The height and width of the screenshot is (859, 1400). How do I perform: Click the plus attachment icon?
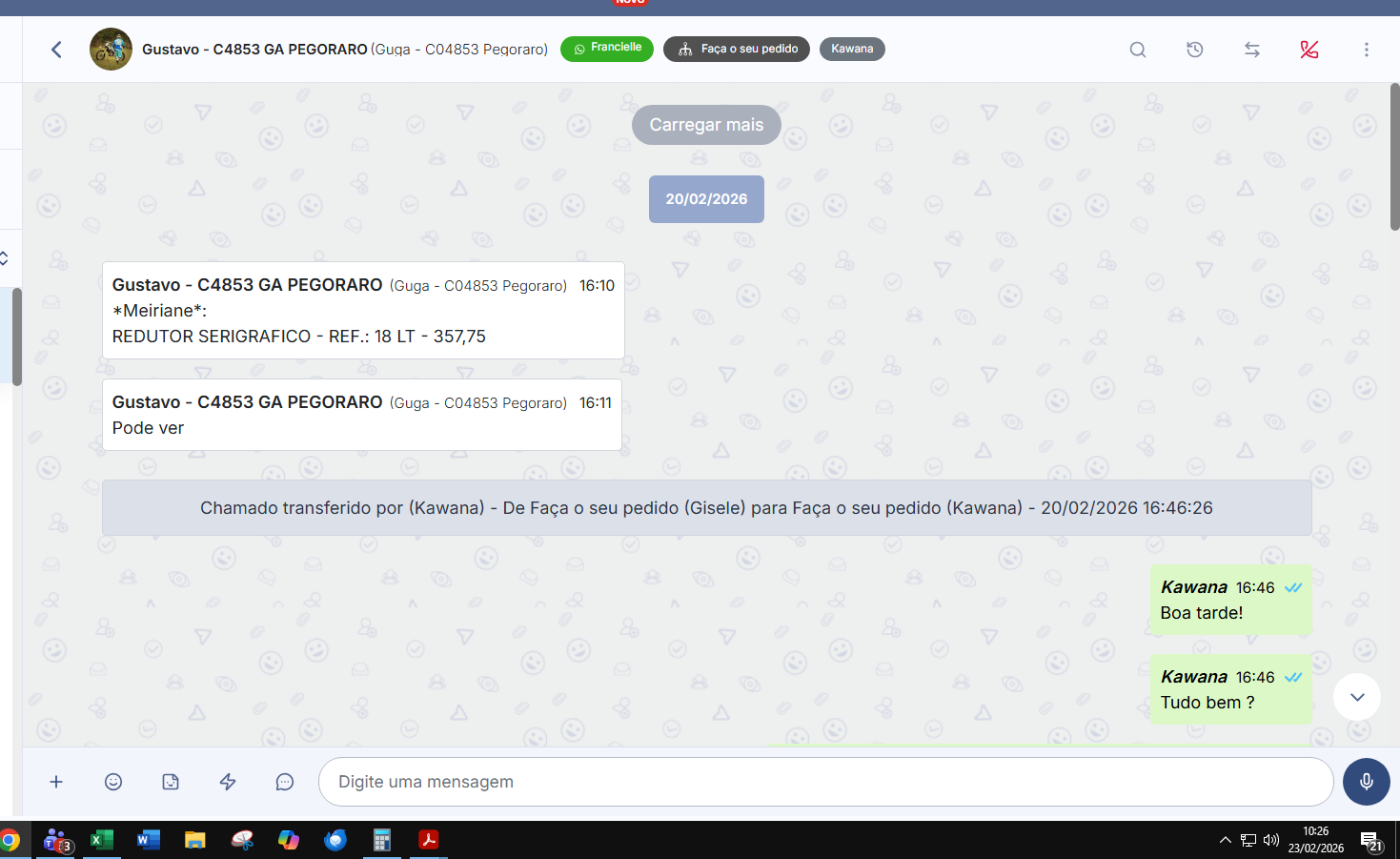pos(56,782)
